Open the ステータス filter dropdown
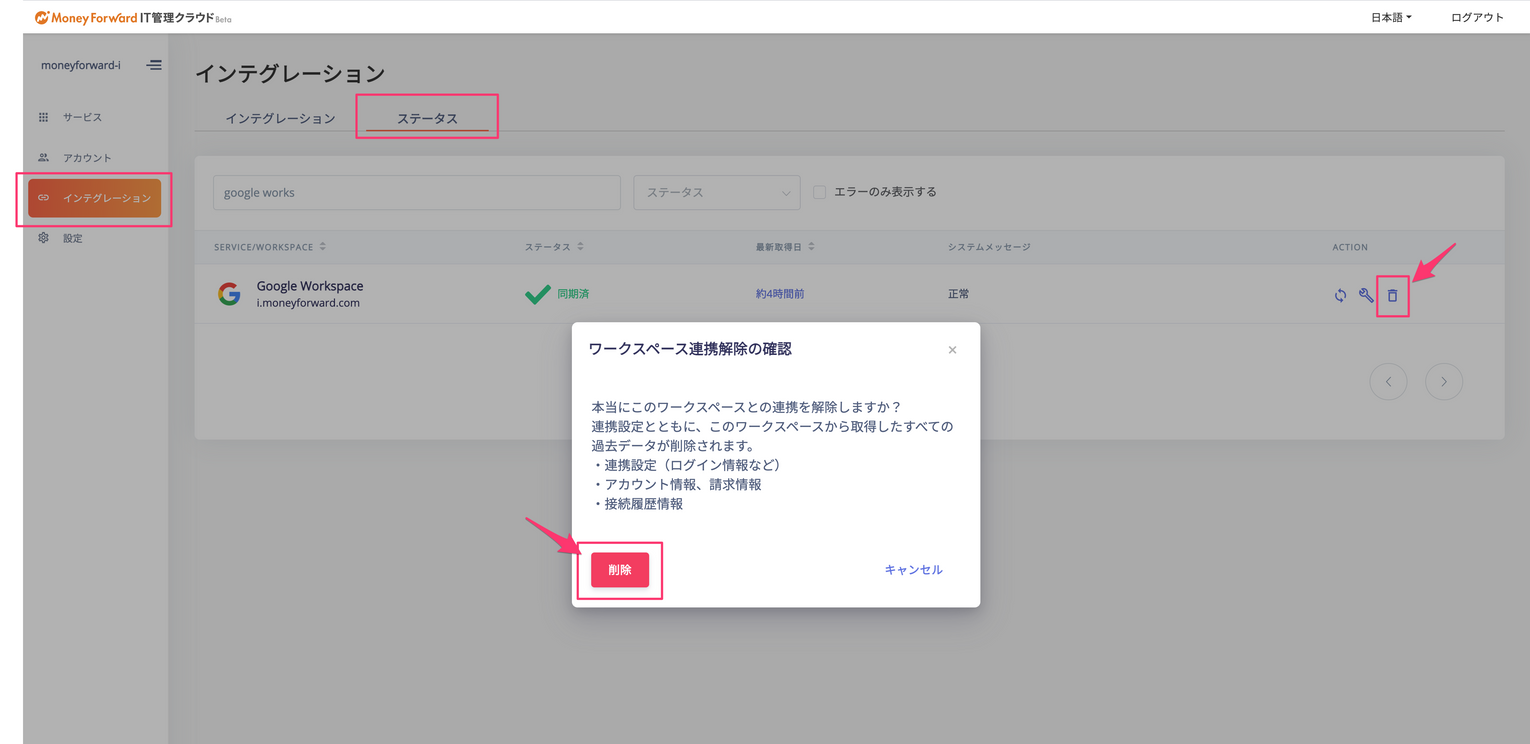The height and width of the screenshot is (744, 1530). tap(717, 192)
